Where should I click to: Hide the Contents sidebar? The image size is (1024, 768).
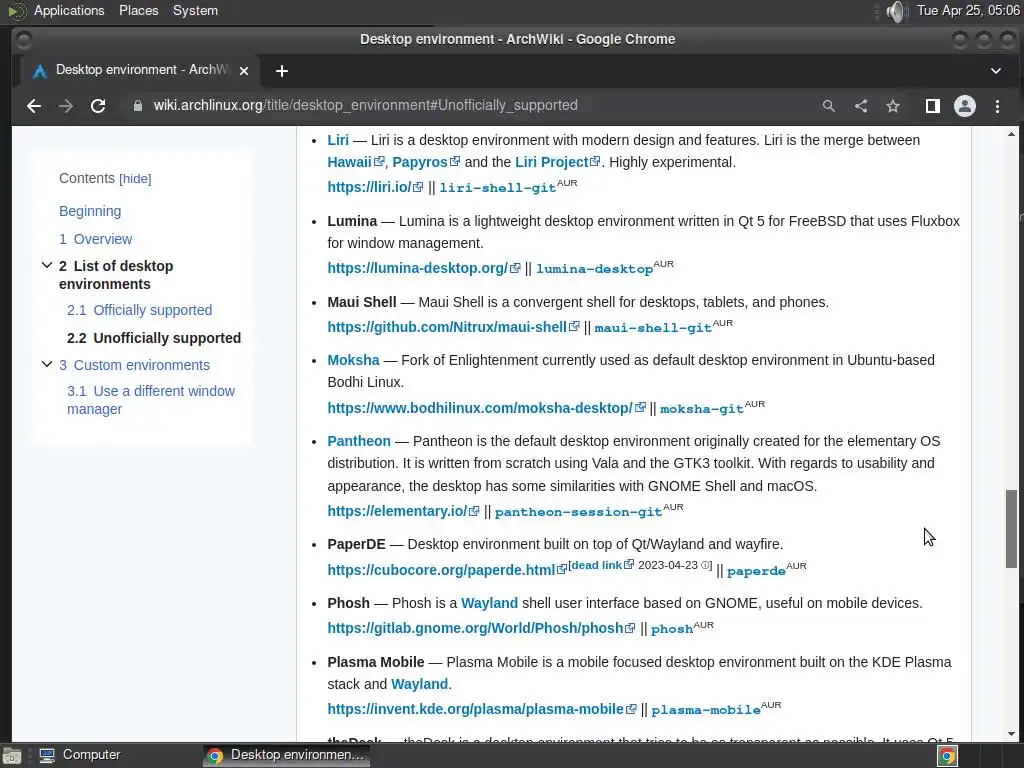point(135,179)
